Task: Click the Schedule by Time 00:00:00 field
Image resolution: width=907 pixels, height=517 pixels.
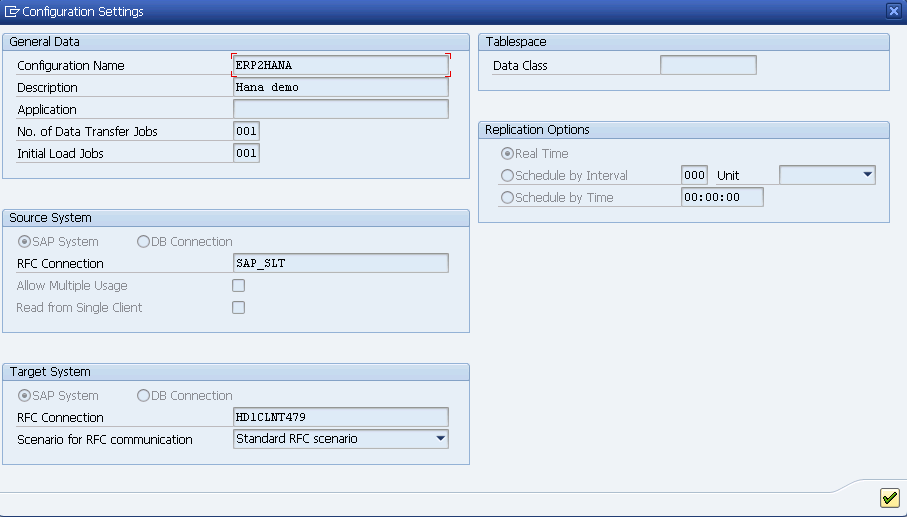Action: (721, 198)
